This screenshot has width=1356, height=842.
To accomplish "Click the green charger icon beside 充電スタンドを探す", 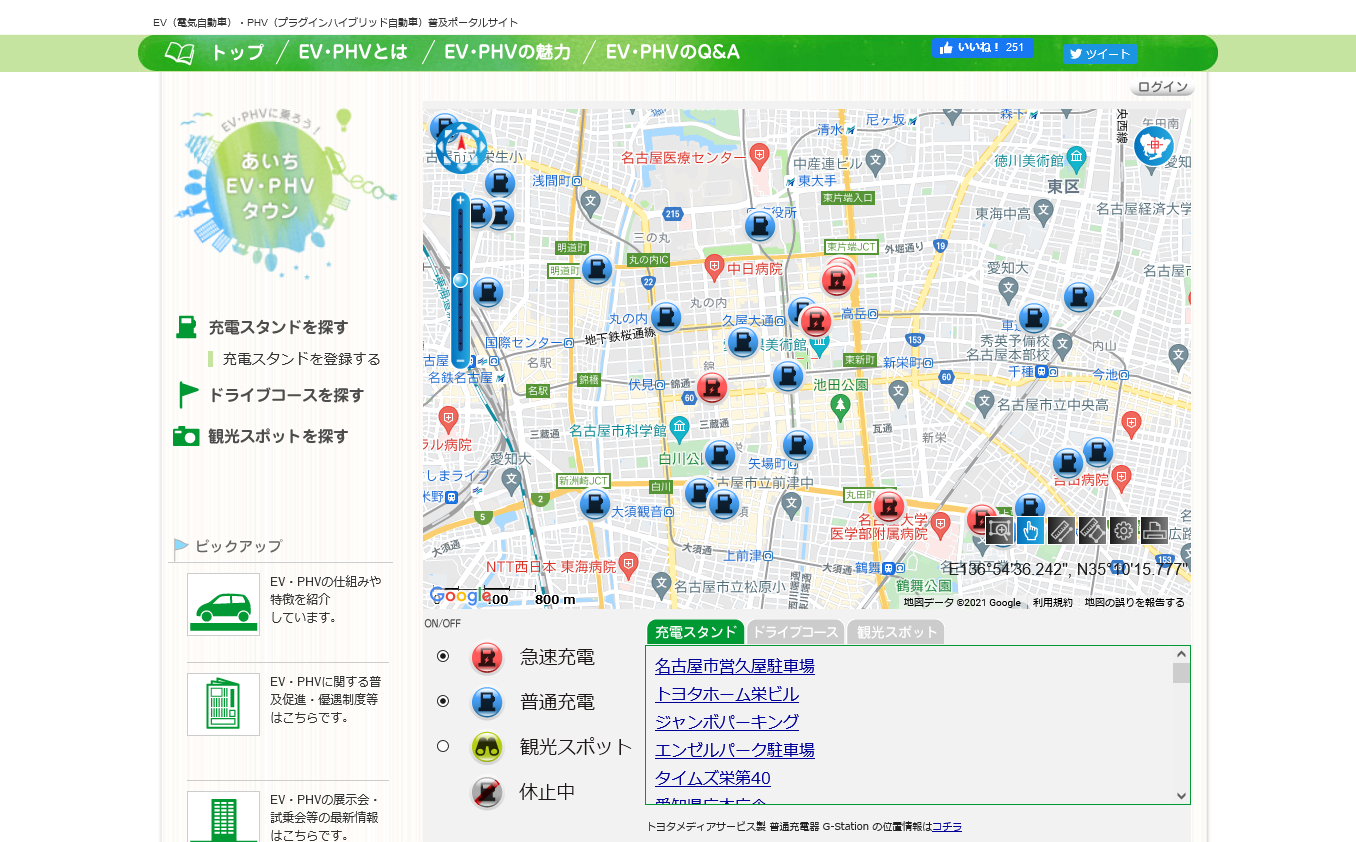I will click(x=186, y=327).
